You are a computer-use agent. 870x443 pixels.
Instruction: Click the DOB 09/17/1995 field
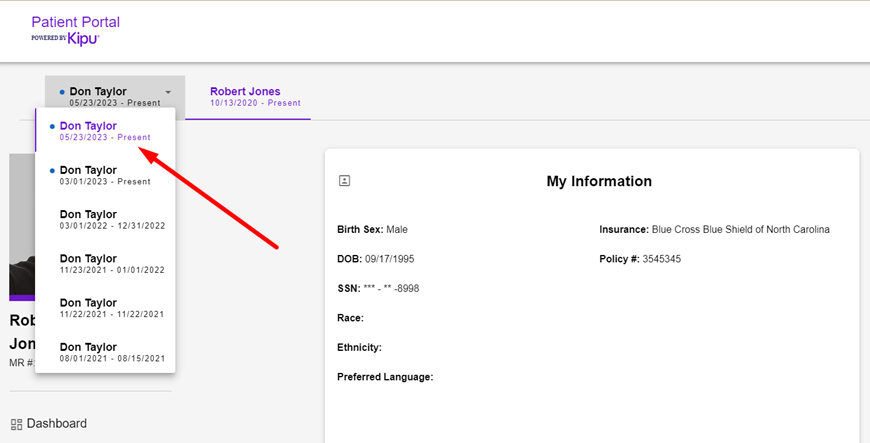[x=375, y=259]
